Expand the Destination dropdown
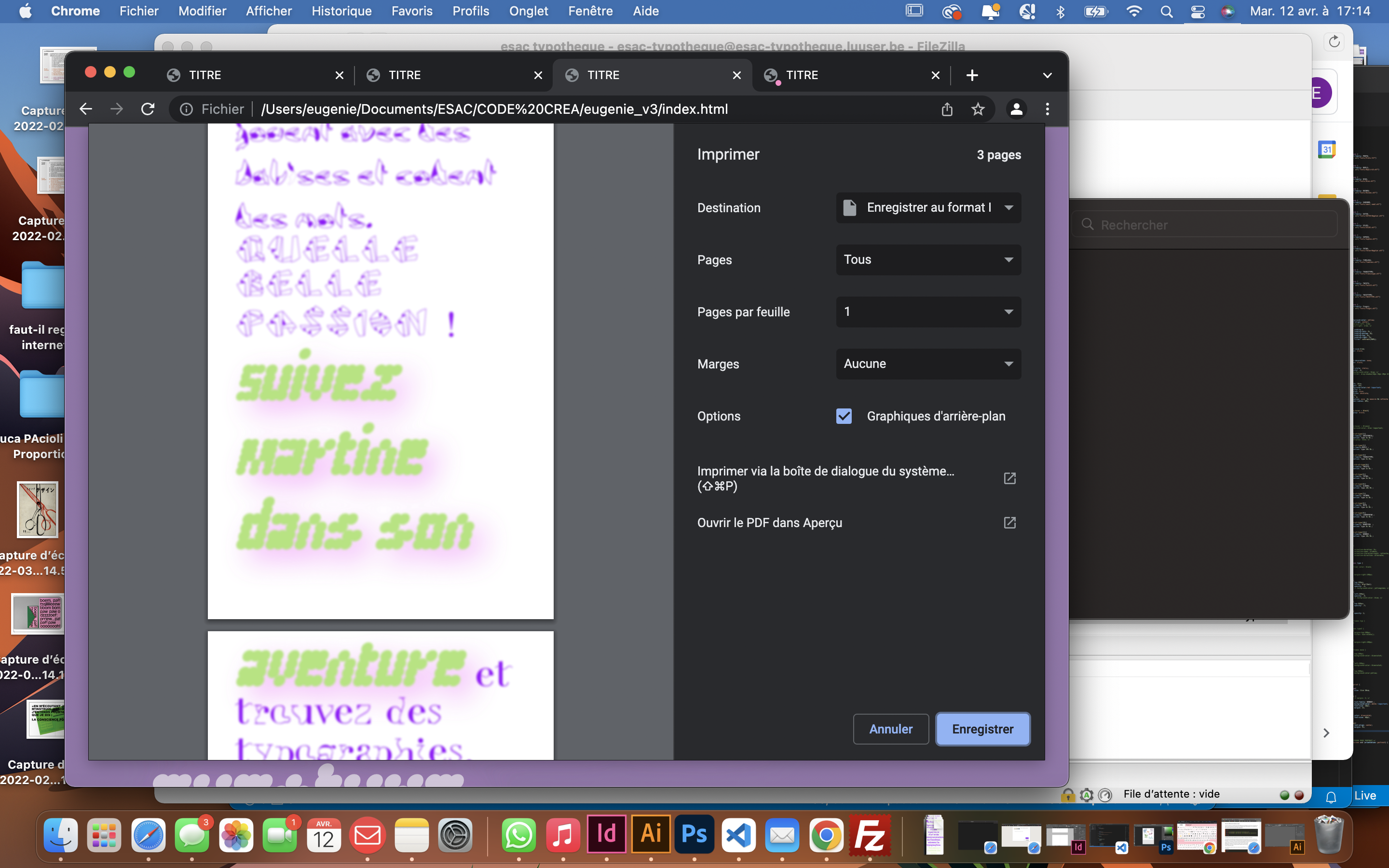 [x=928, y=208]
